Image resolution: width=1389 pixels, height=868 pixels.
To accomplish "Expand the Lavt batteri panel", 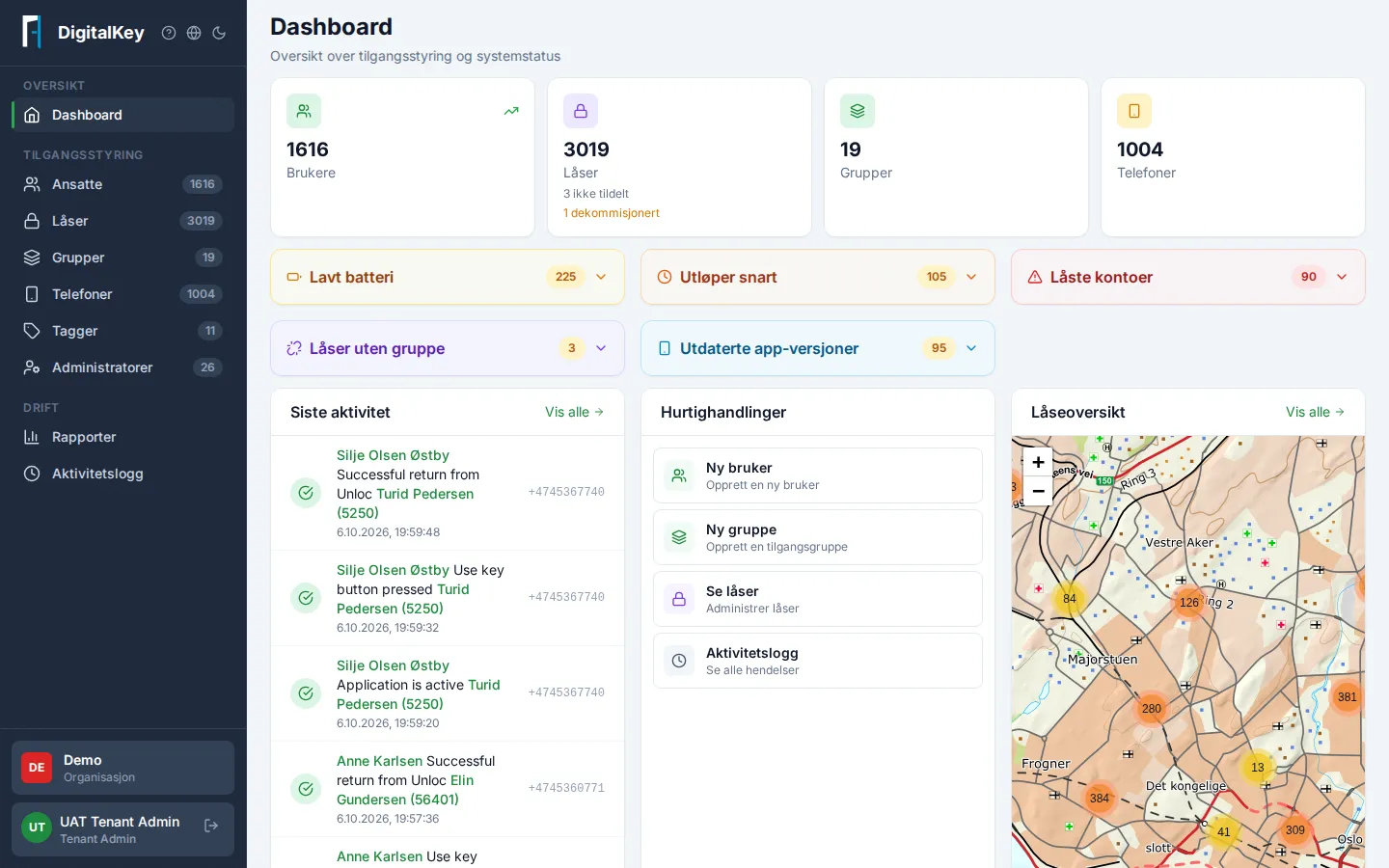I will [448, 277].
